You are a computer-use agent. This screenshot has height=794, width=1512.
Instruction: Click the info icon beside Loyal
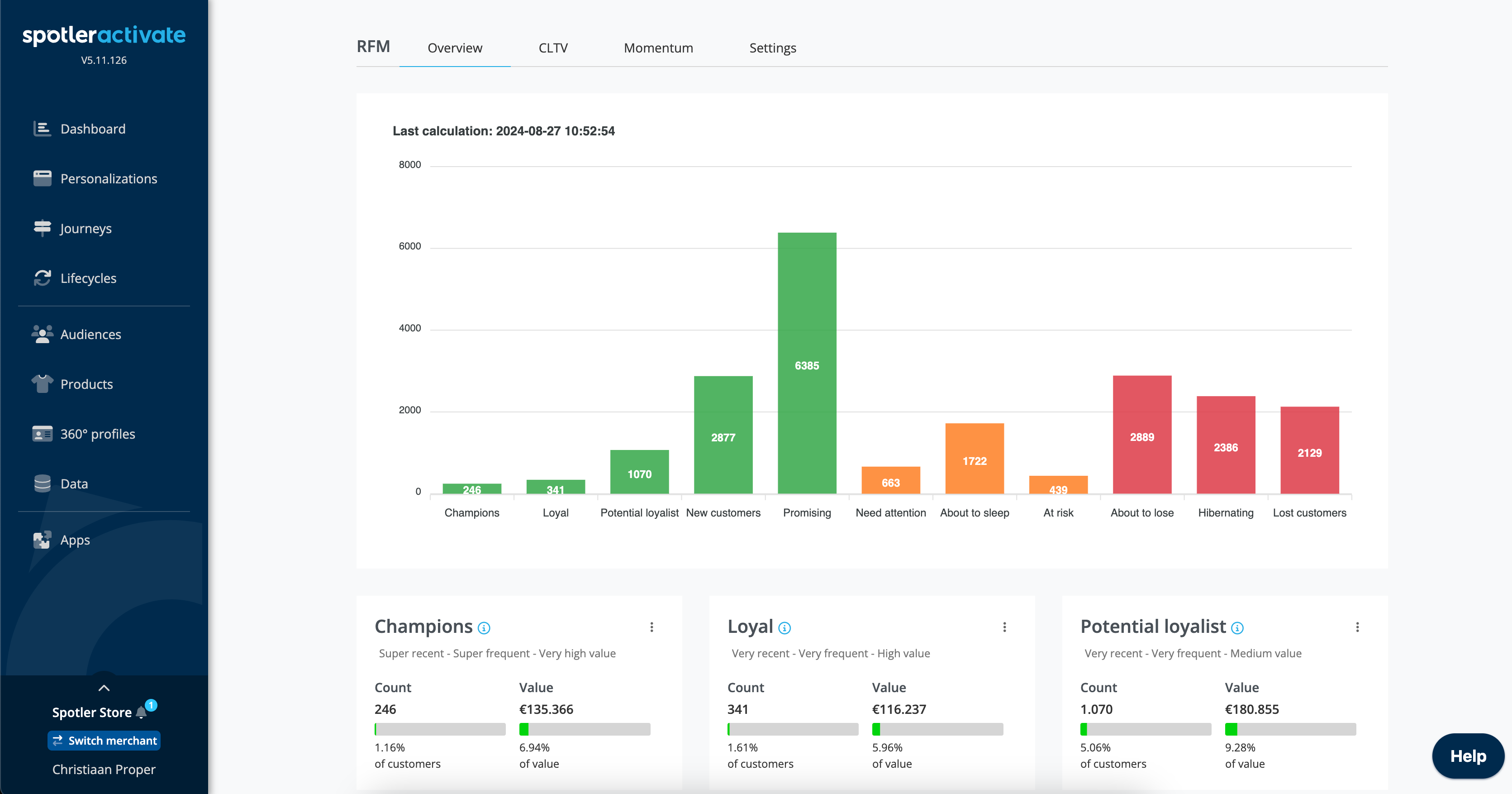pyautogui.click(x=784, y=628)
